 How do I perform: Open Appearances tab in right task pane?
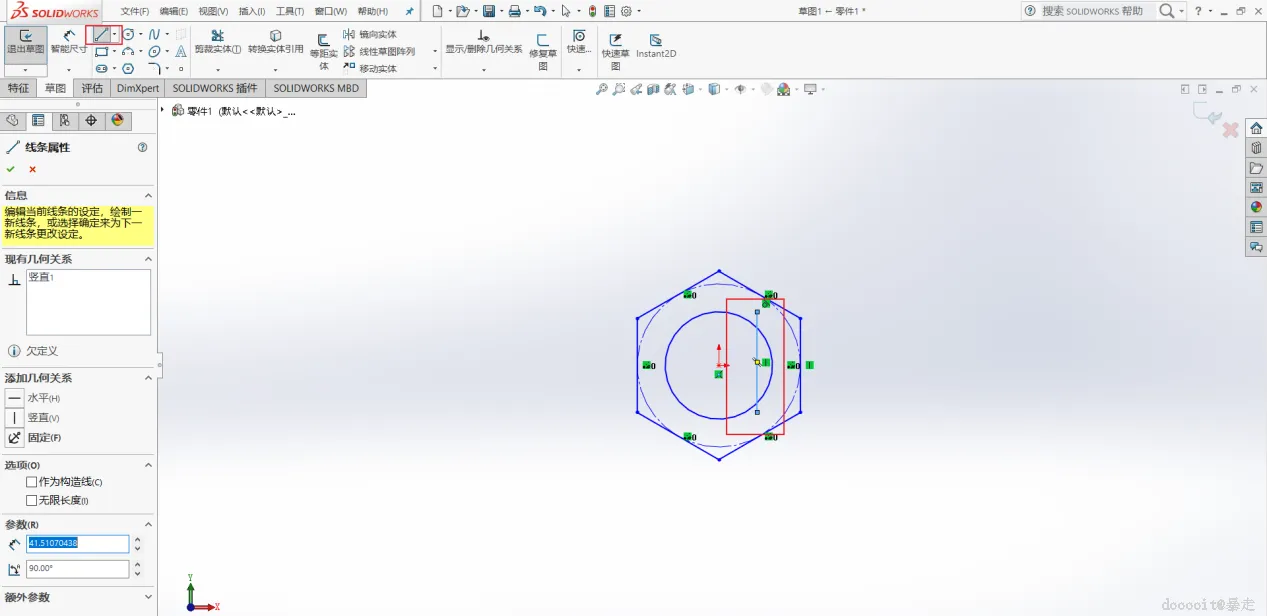tap(1256, 207)
